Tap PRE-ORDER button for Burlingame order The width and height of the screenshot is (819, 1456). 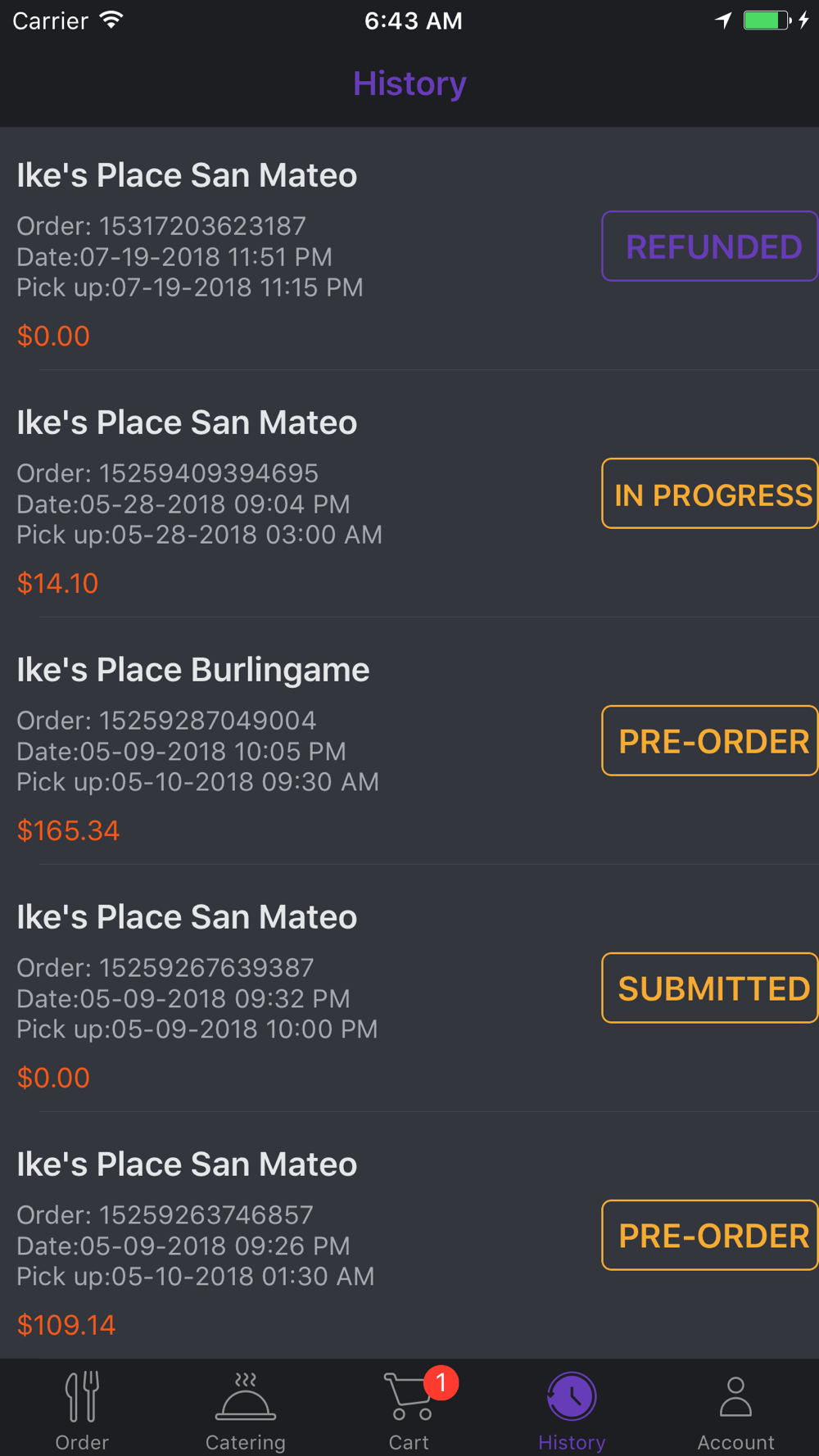pos(710,741)
